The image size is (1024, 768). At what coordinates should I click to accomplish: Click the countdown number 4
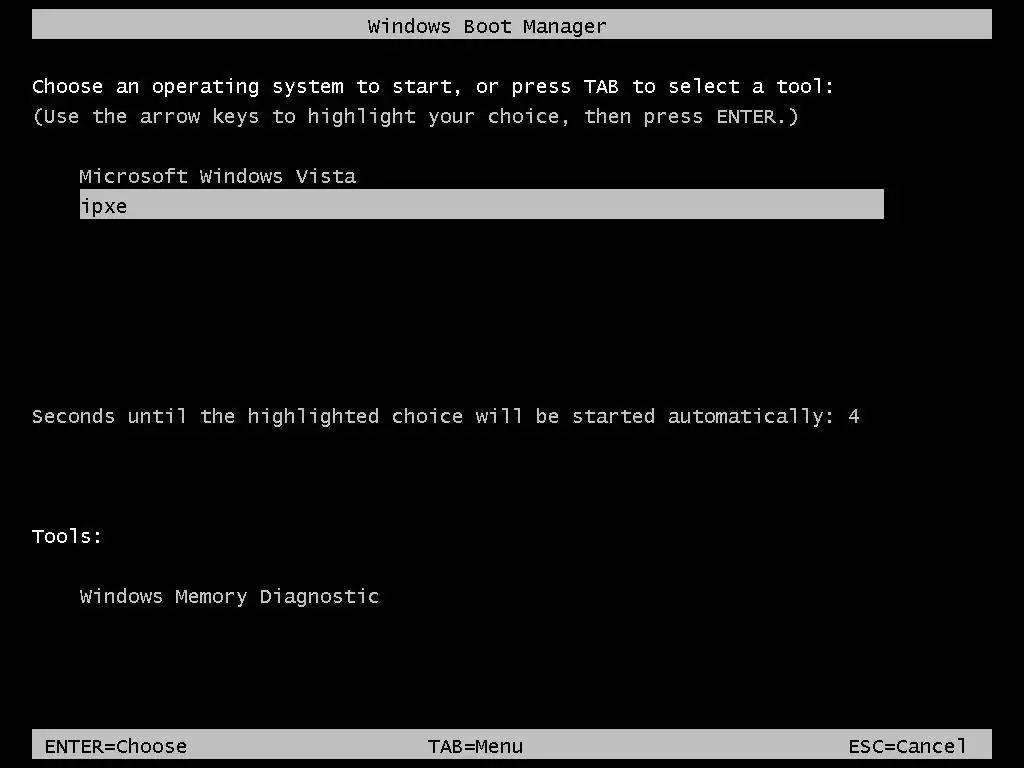point(854,417)
